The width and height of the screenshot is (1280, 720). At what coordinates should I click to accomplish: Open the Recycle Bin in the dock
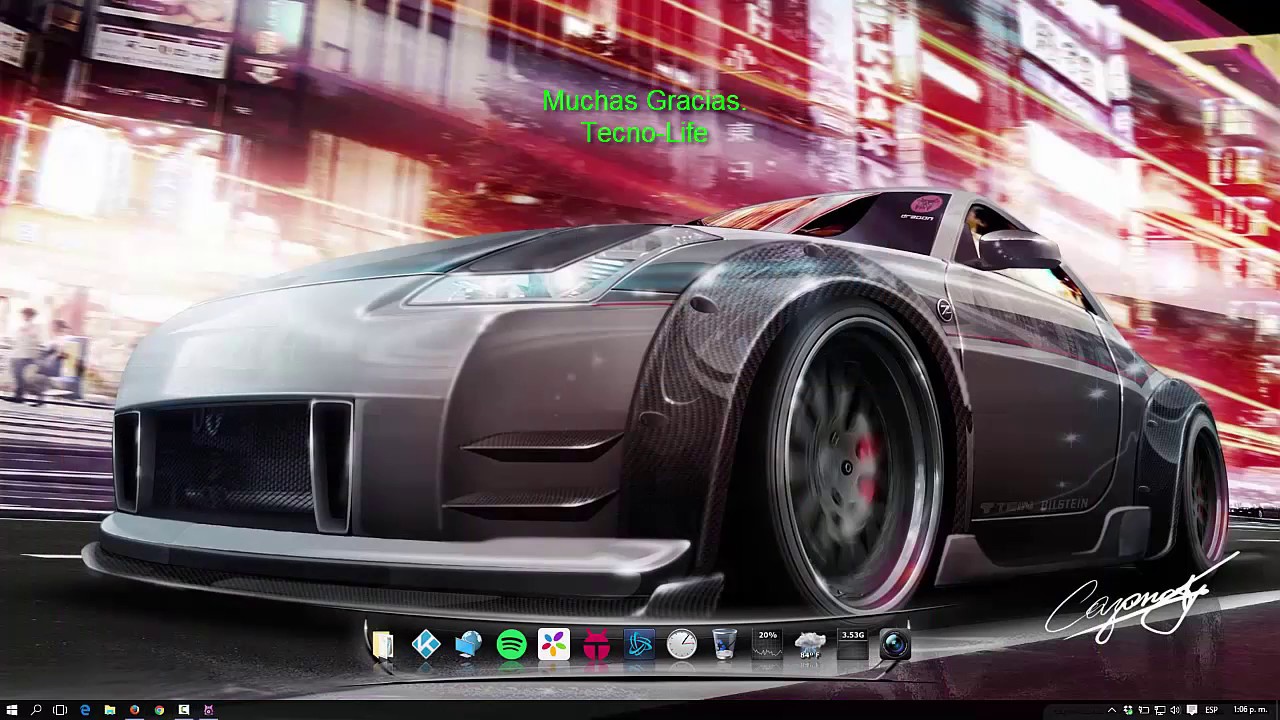coord(725,645)
